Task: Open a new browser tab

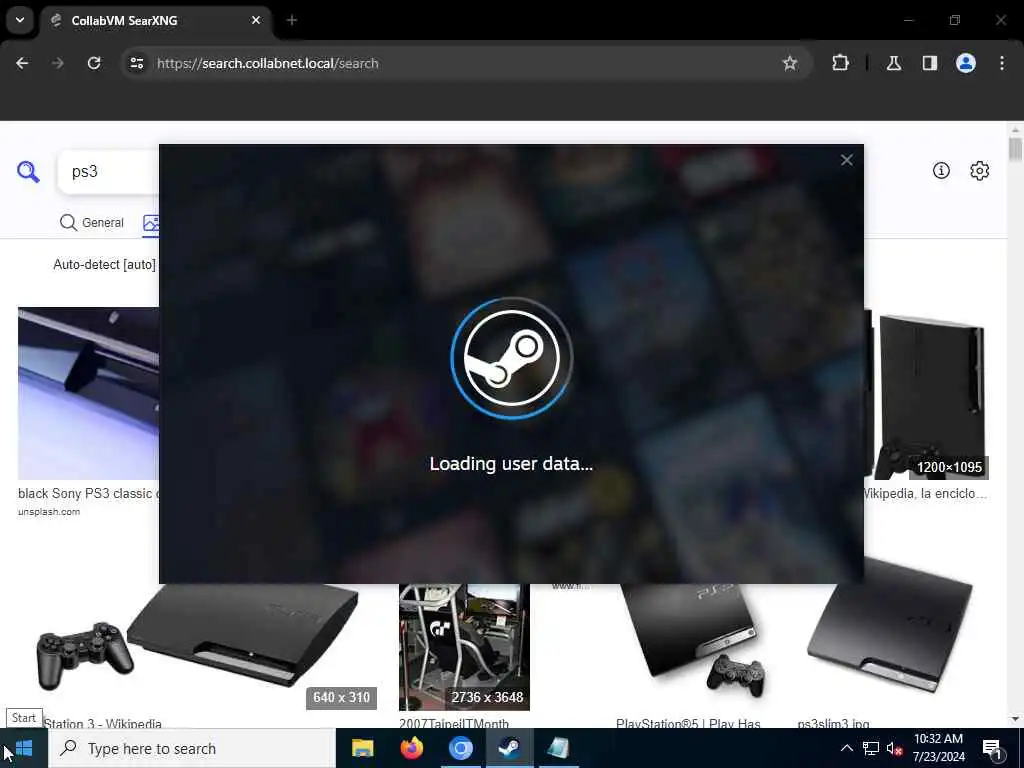Action: (292, 20)
